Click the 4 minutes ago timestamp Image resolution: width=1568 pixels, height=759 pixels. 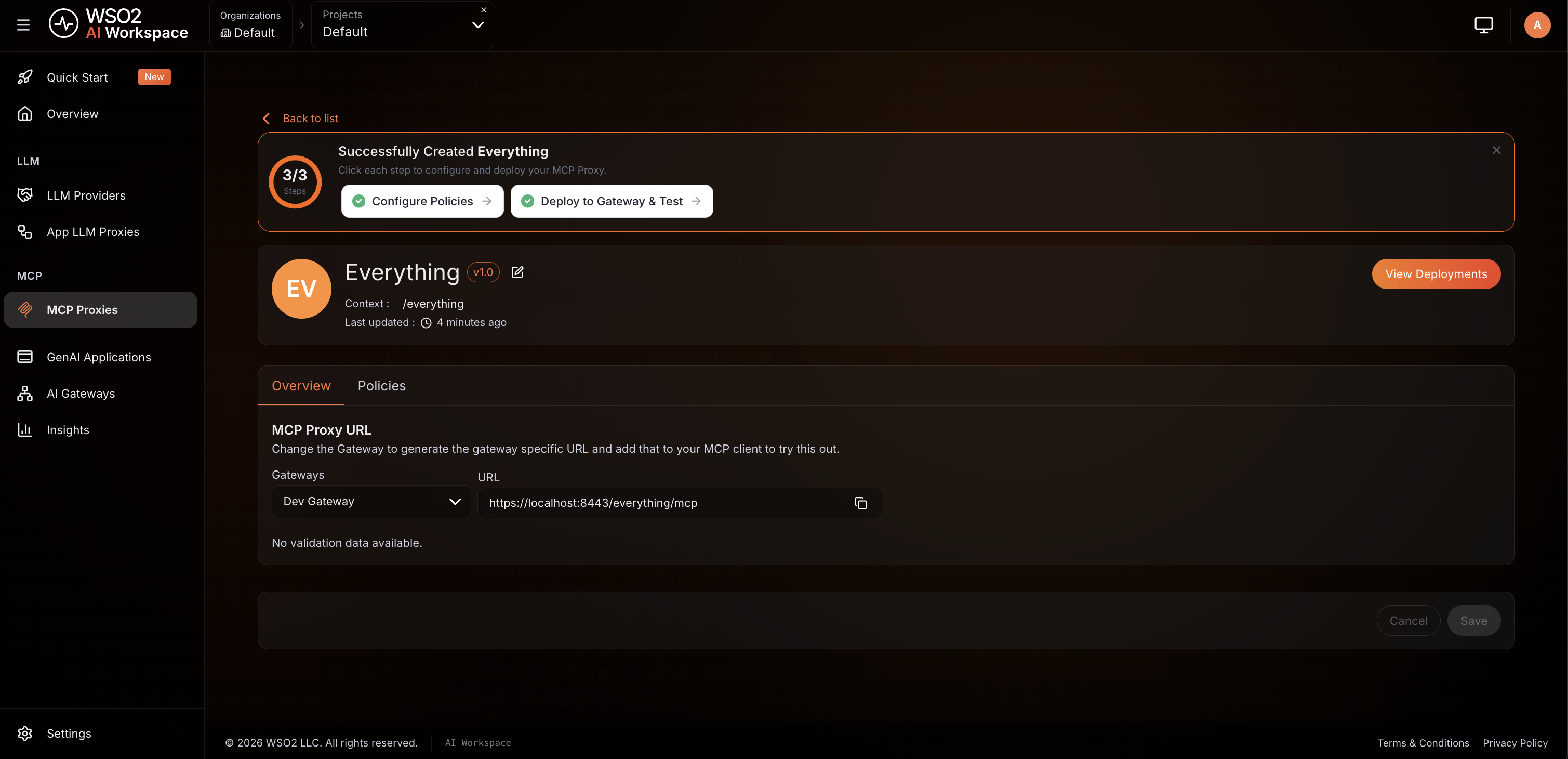coord(471,323)
